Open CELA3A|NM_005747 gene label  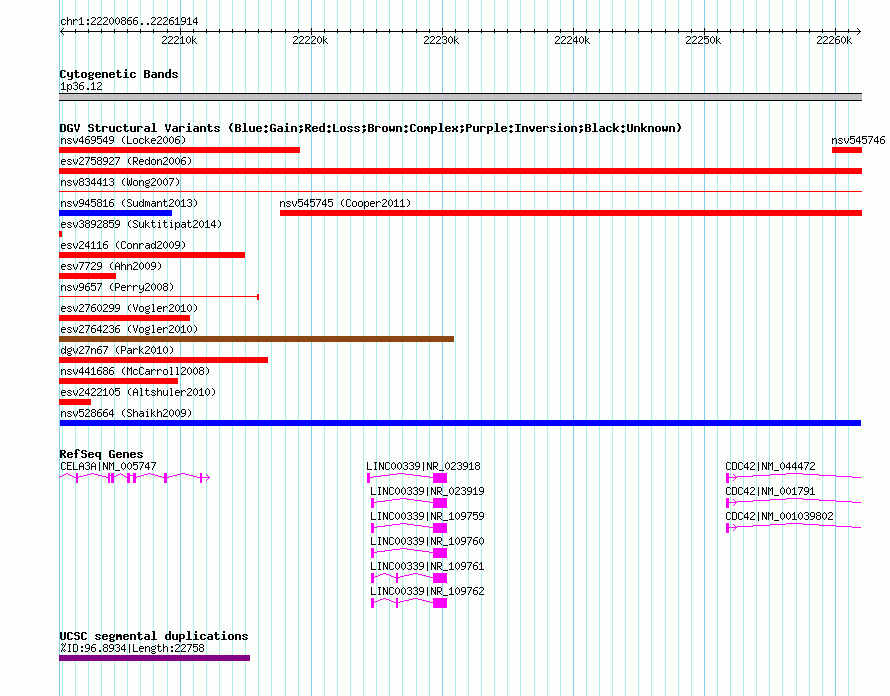point(108,466)
